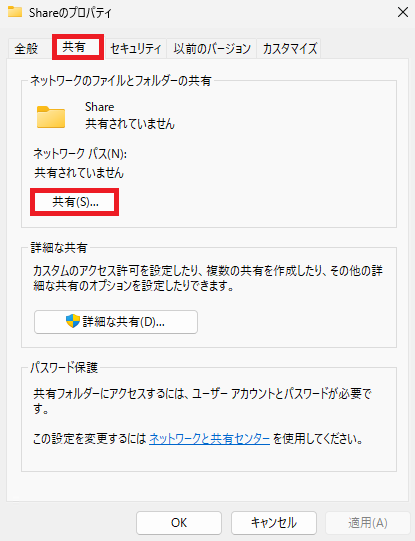Click the 詳細な共有 group heading
Screen dimensions: 415x541
point(59,247)
